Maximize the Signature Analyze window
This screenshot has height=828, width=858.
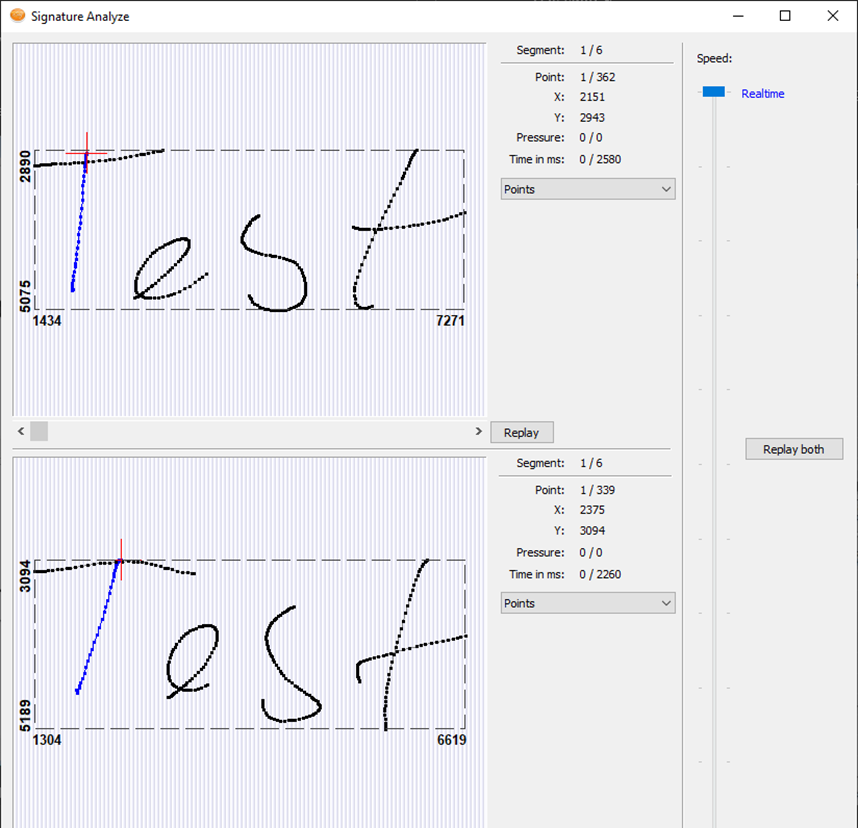point(785,16)
